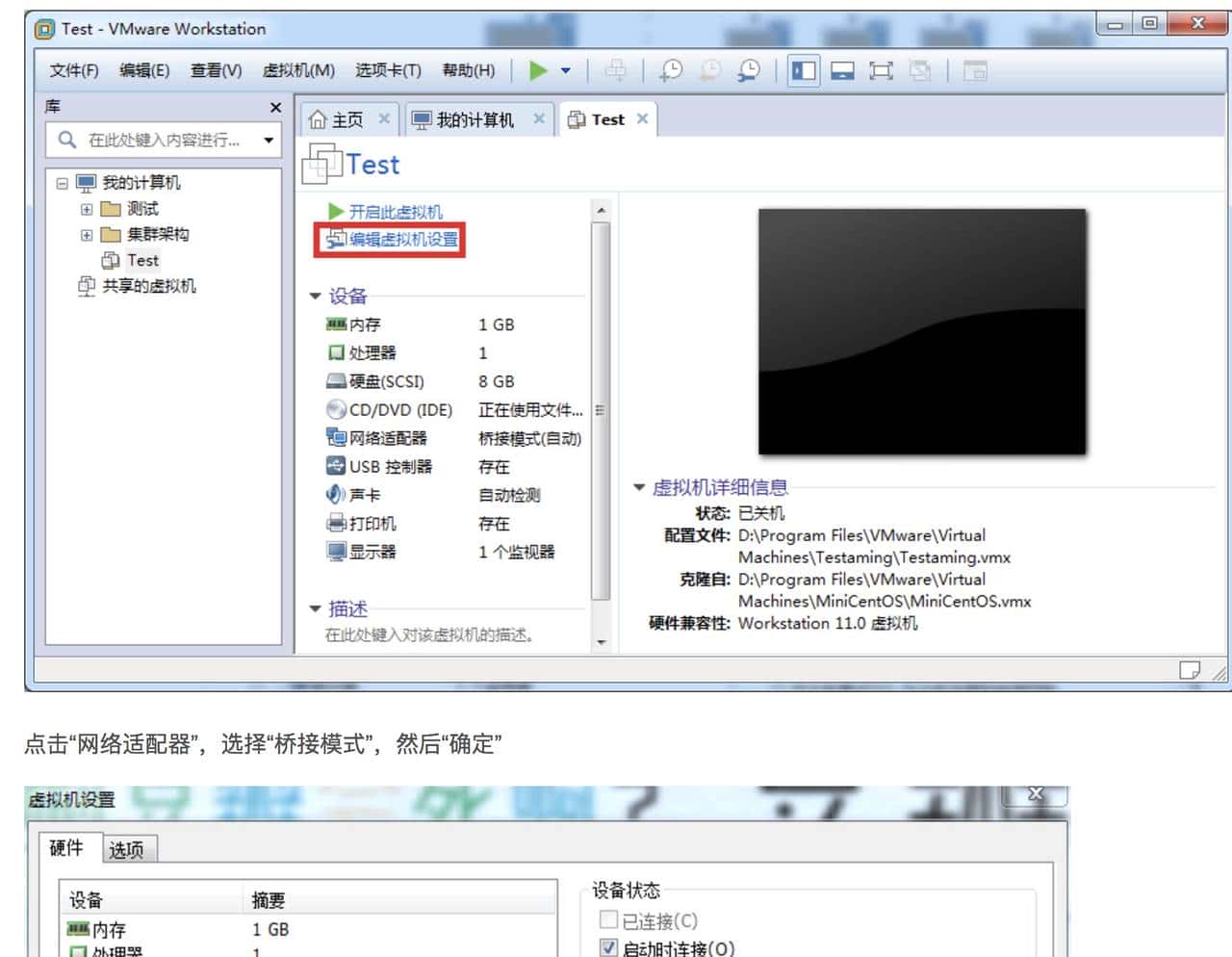
Task: Collapse the 设备 section triangle
Action: click(315, 297)
